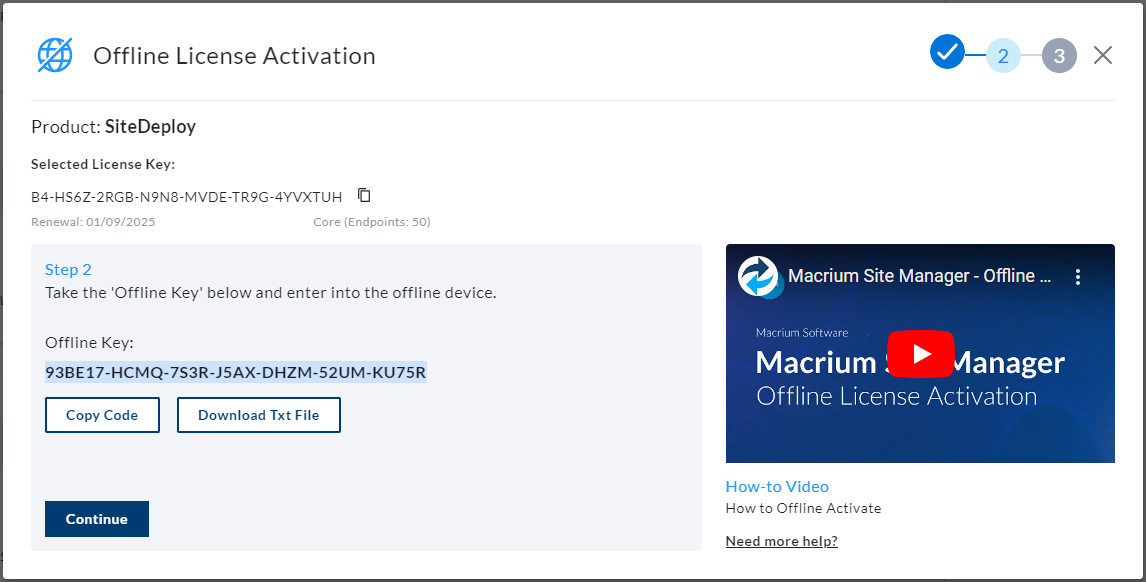
Task: Click the 'Offline License Activation' dialog title
Action: coord(234,56)
